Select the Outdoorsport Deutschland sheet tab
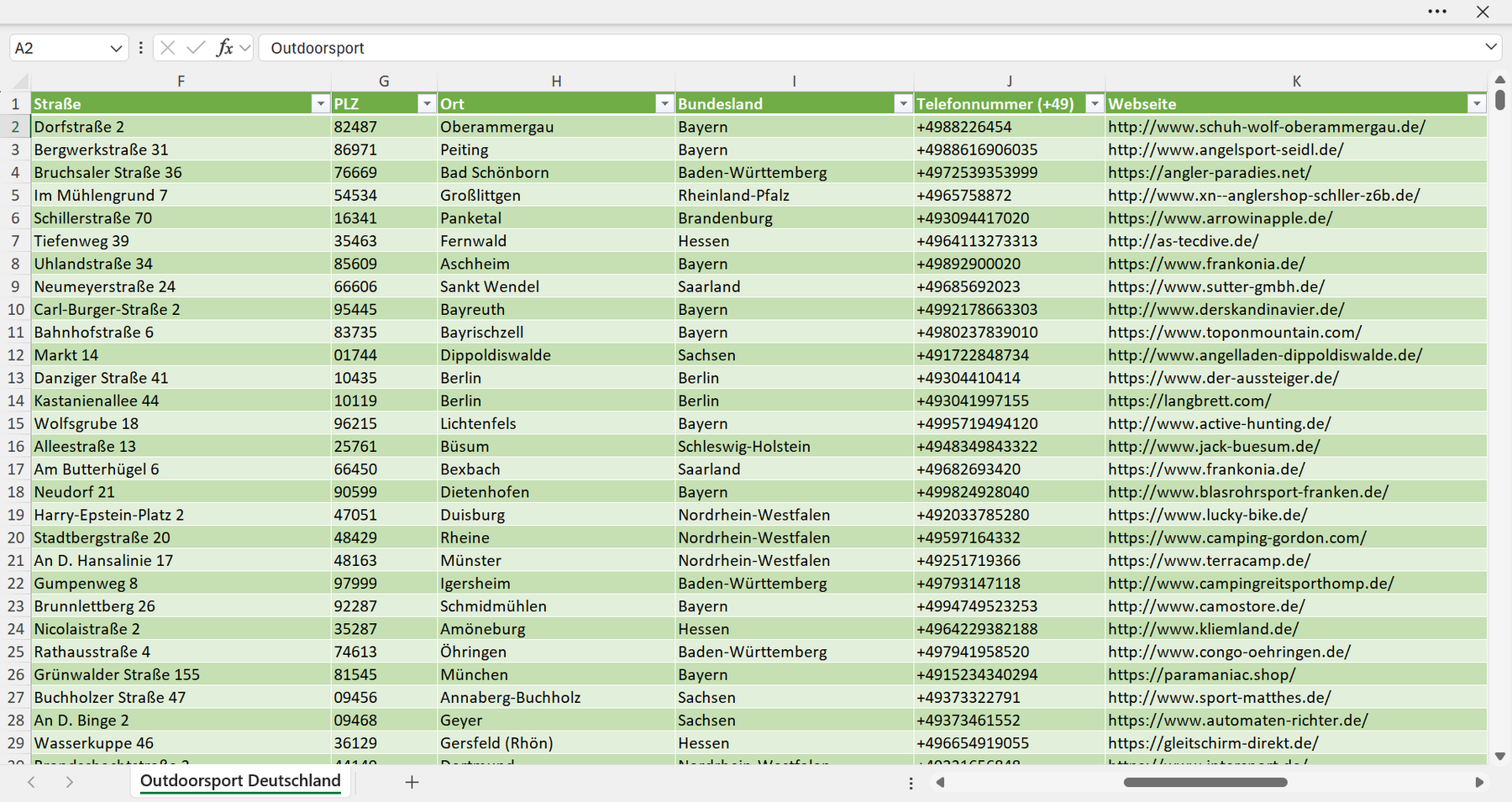Screen dimensions: 1512x802 pos(240,781)
